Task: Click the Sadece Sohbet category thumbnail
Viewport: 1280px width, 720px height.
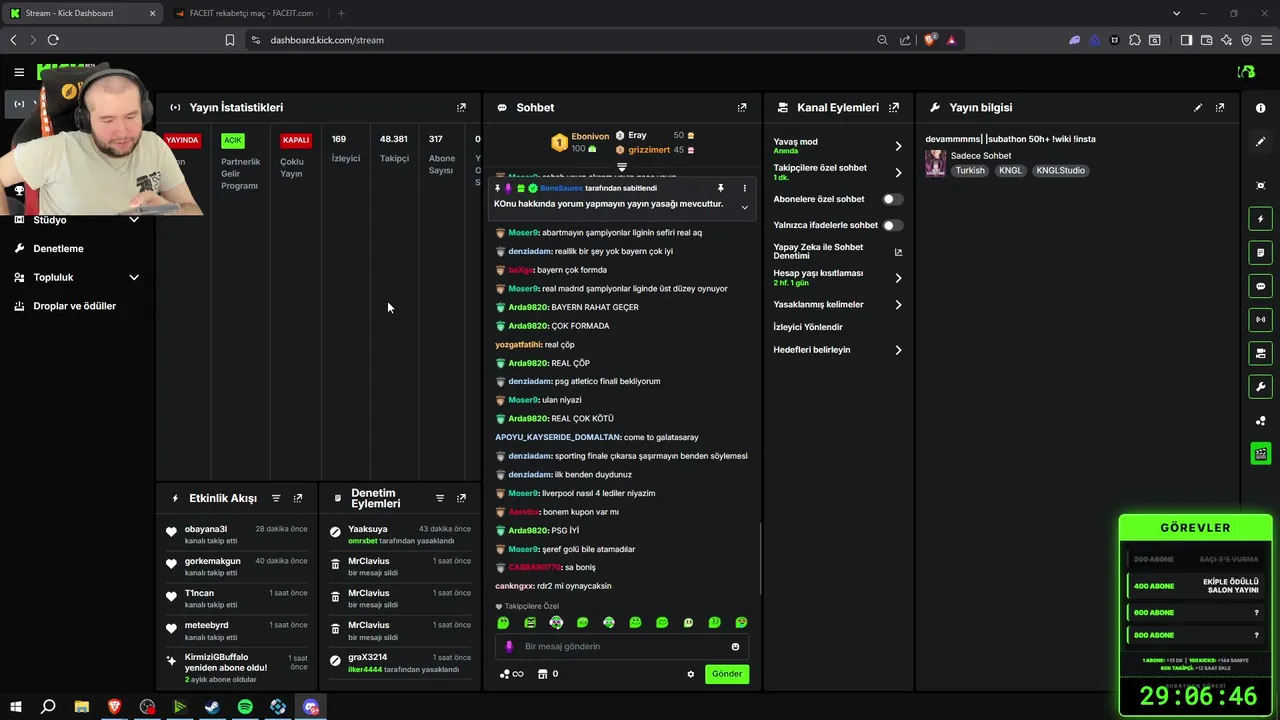Action: pyautogui.click(x=936, y=163)
